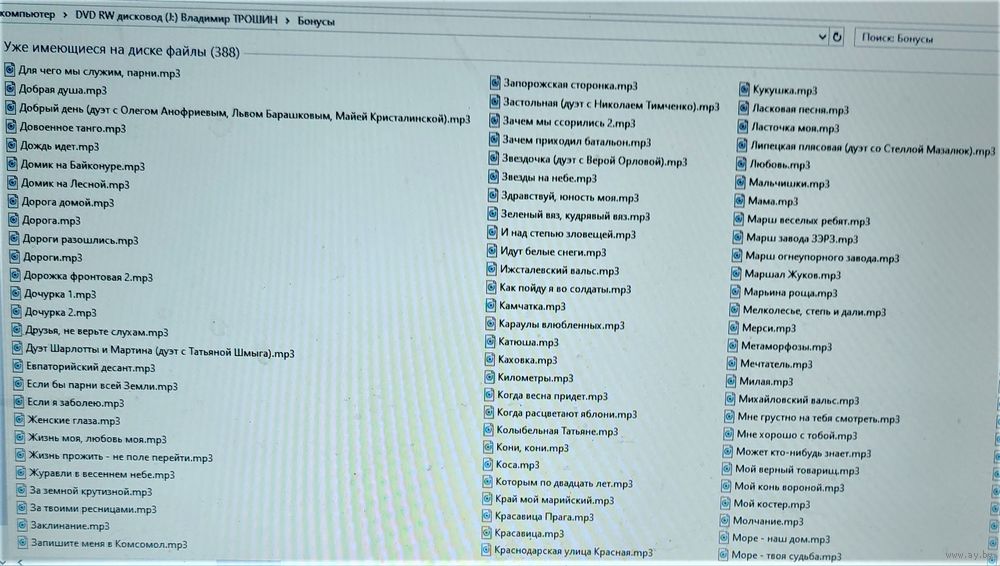Click the icon of Довоенное танго.mp3

[10, 126]
